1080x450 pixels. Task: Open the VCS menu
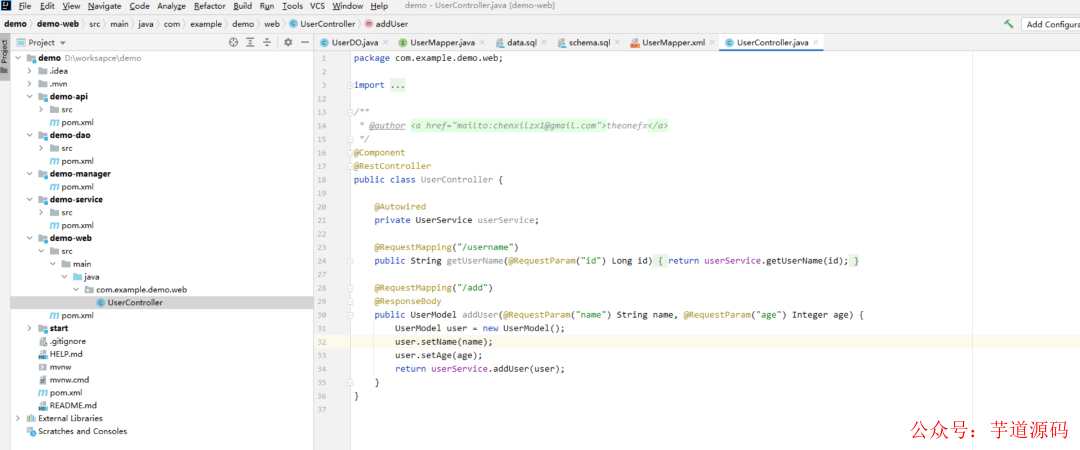point(317,6)
